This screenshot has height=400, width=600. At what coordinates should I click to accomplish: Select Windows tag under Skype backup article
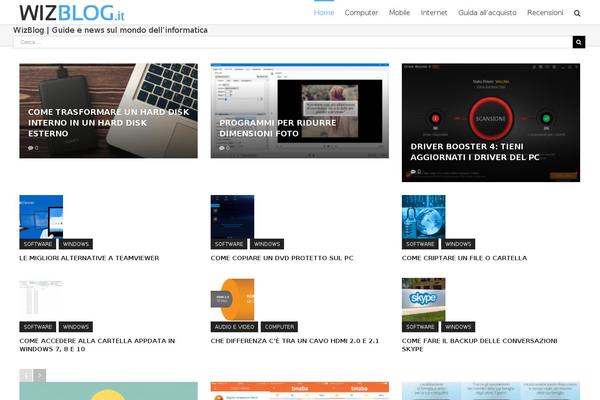pyautogui.click(x=458, y=327)
